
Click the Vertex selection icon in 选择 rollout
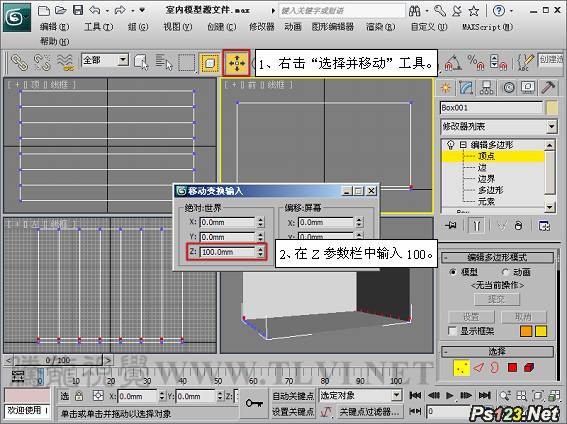tap(461, 368)
